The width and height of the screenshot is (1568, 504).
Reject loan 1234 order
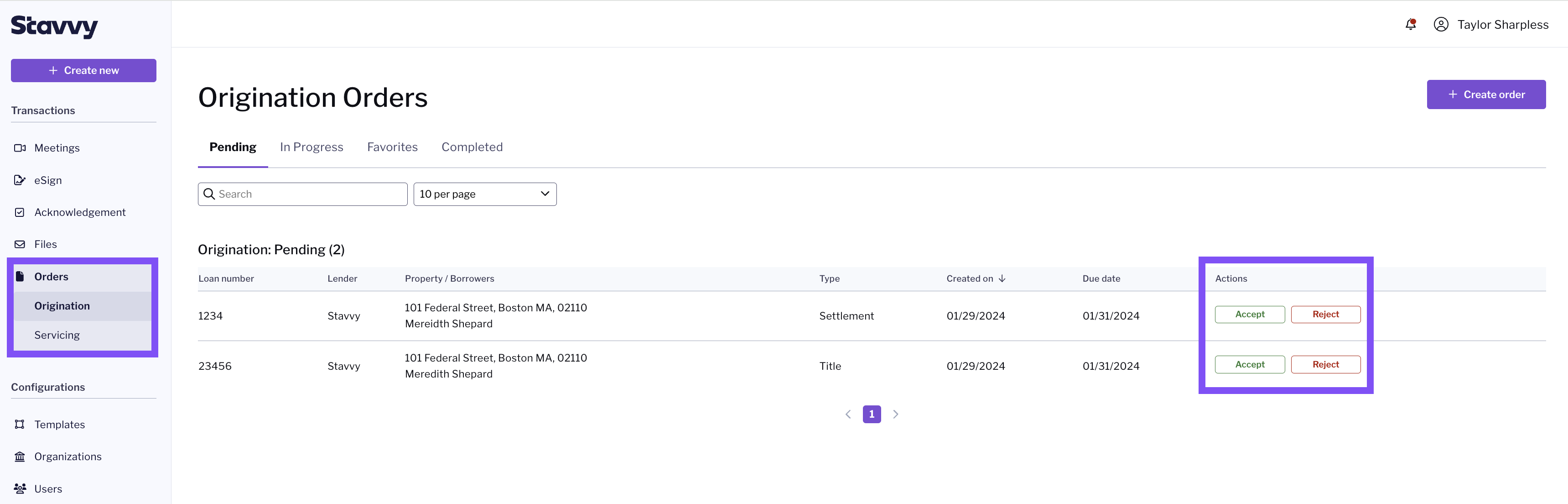pyautogui.click(x=1325, y=315)
